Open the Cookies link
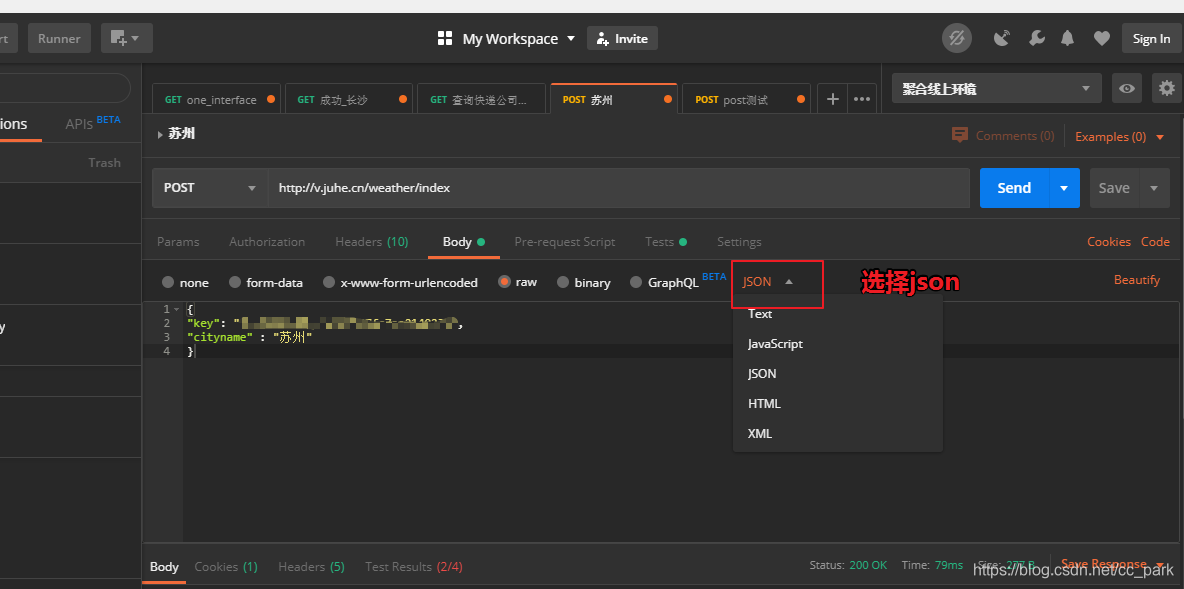Viewport: 1184px width, 589px height. pyautogui.click(x=1108, y=242)
